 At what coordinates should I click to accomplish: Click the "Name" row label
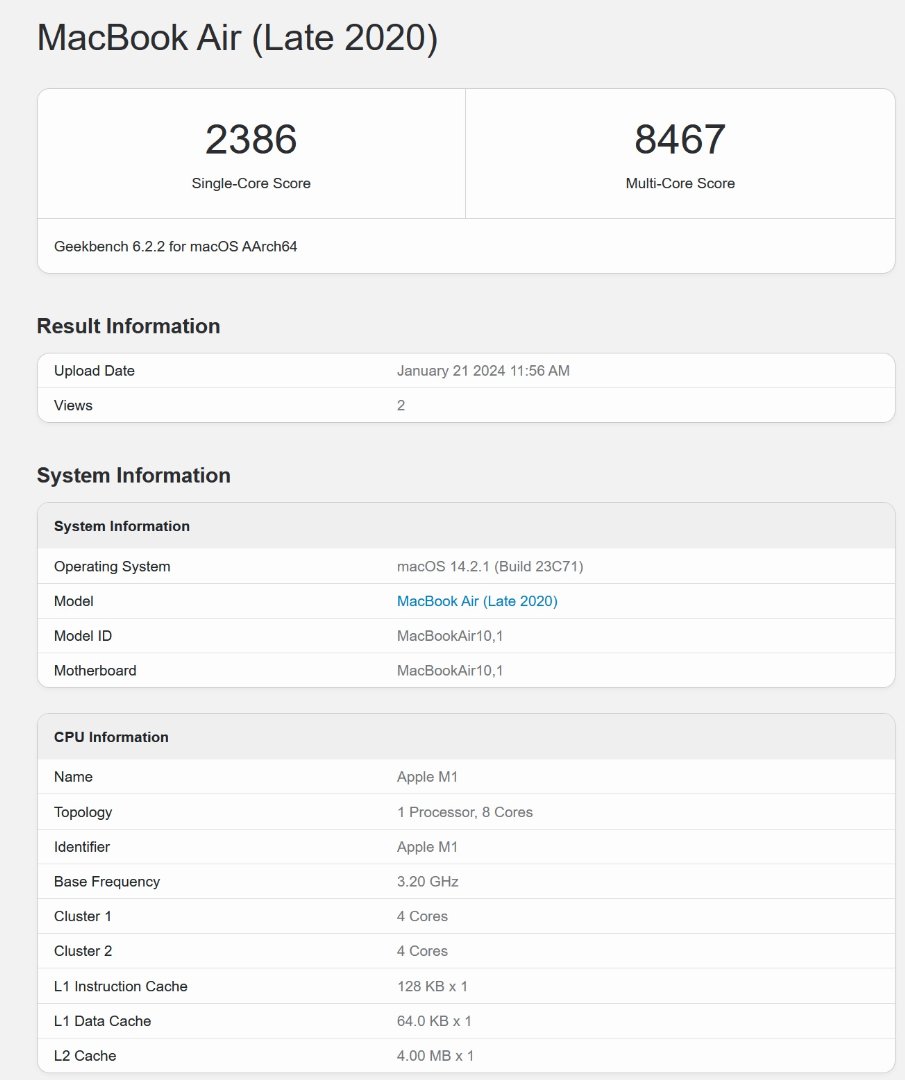coord(73,777)
